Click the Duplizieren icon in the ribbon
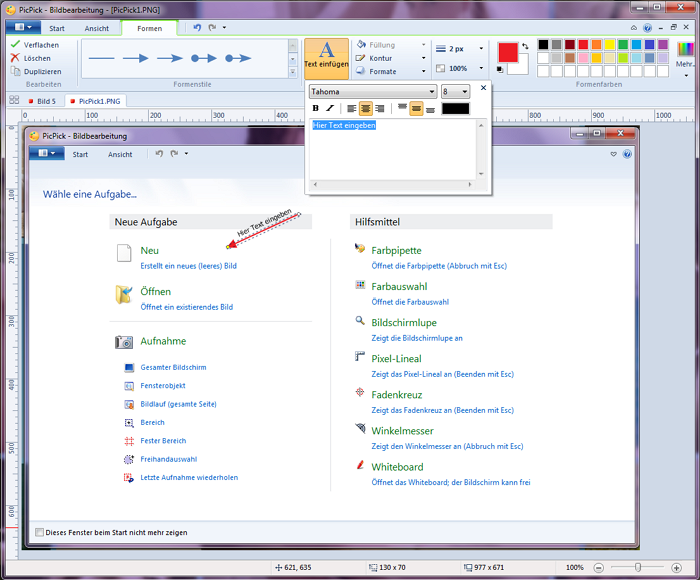The image size is (700, 580). [x=15, y=71]
